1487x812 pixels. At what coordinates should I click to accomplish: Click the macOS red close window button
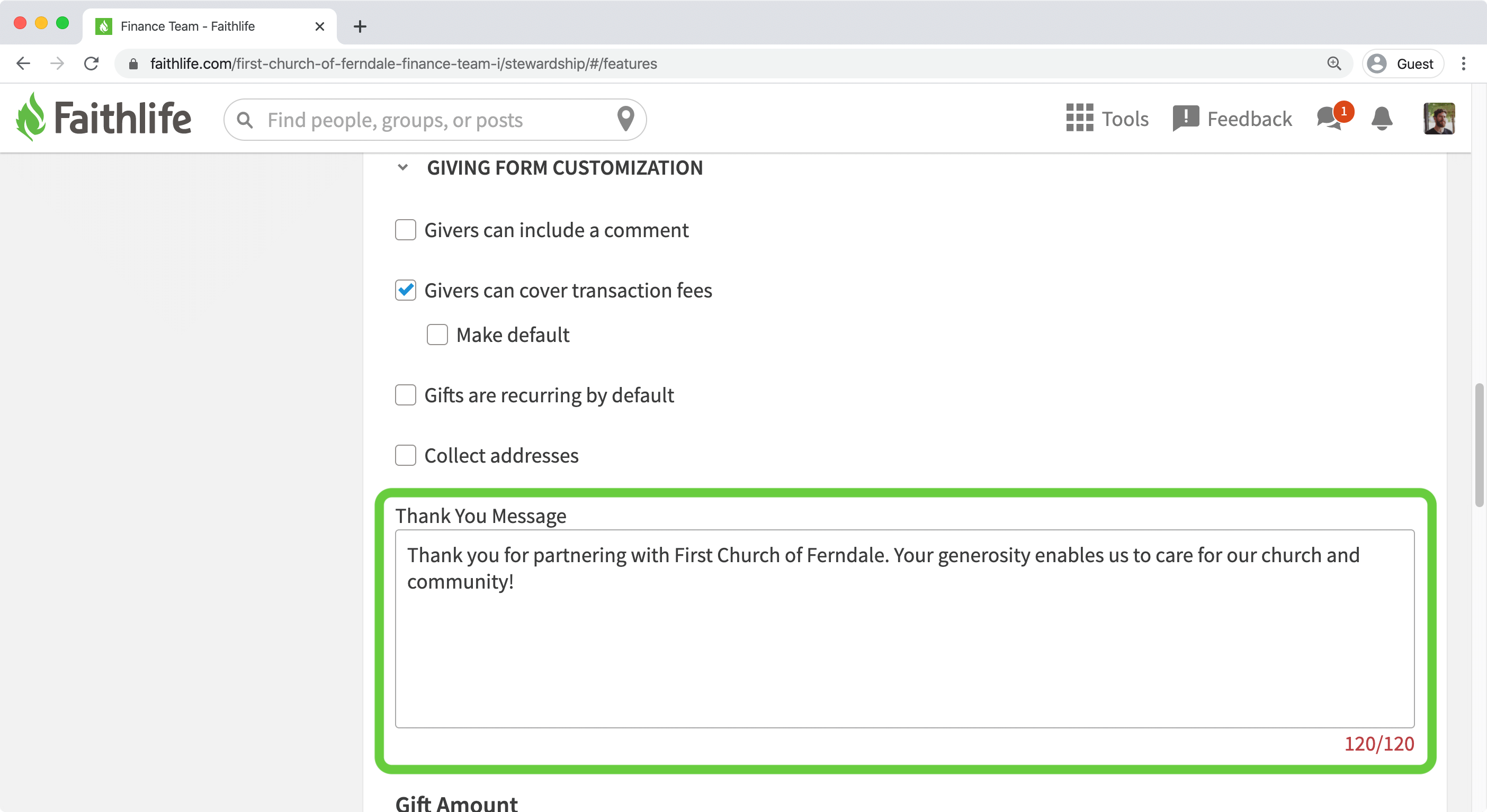tap(20, 23)
